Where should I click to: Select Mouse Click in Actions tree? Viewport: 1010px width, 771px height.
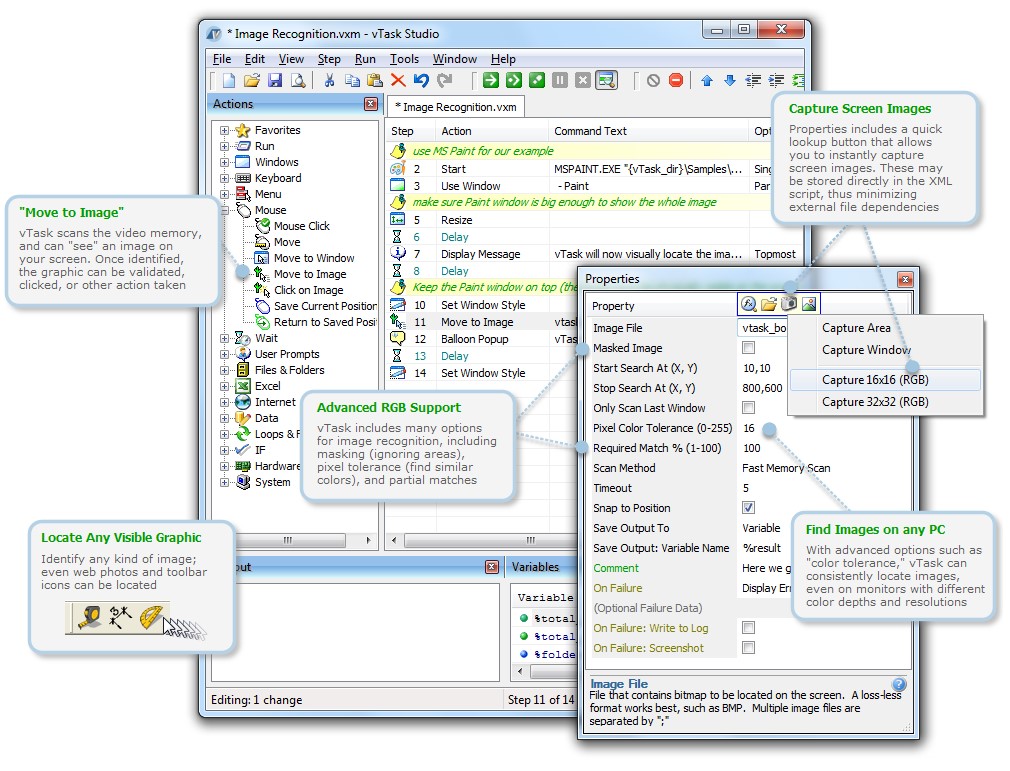click(x=301, y=226)
